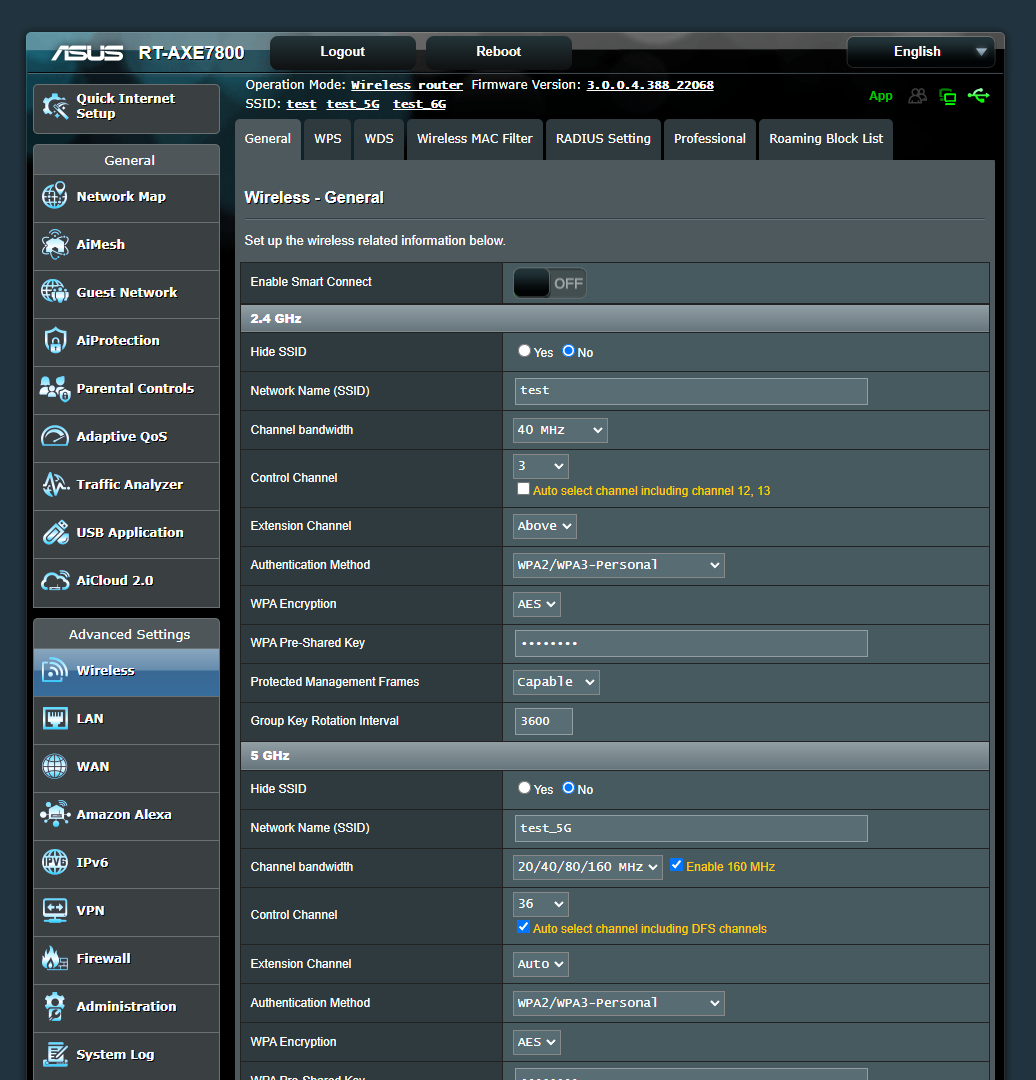Image resolution: width=1036 pixels, height=1080 pixels.
Task: Open the Roaming Block List tab
Action: pos(826,139)
